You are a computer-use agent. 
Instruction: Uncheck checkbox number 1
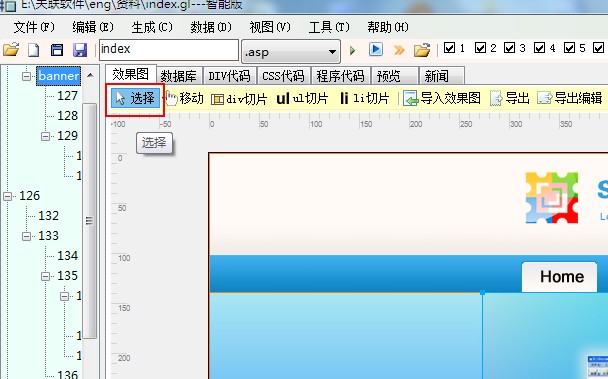[x=449, y=48]
